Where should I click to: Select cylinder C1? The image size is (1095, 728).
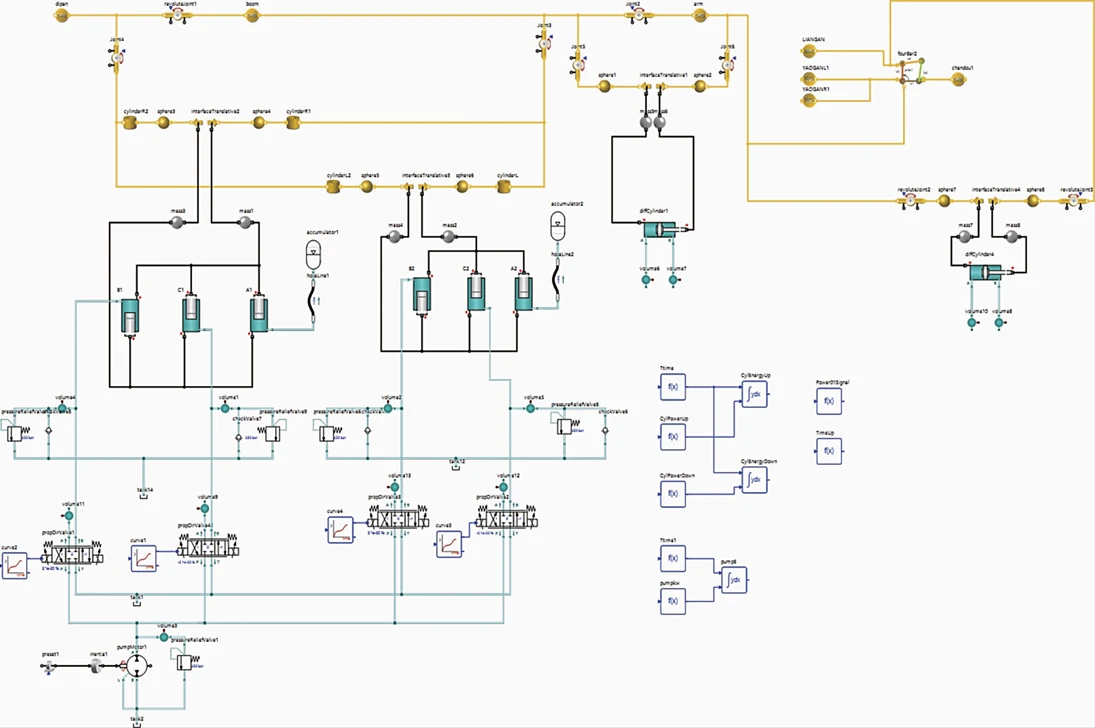coord(191,314)
